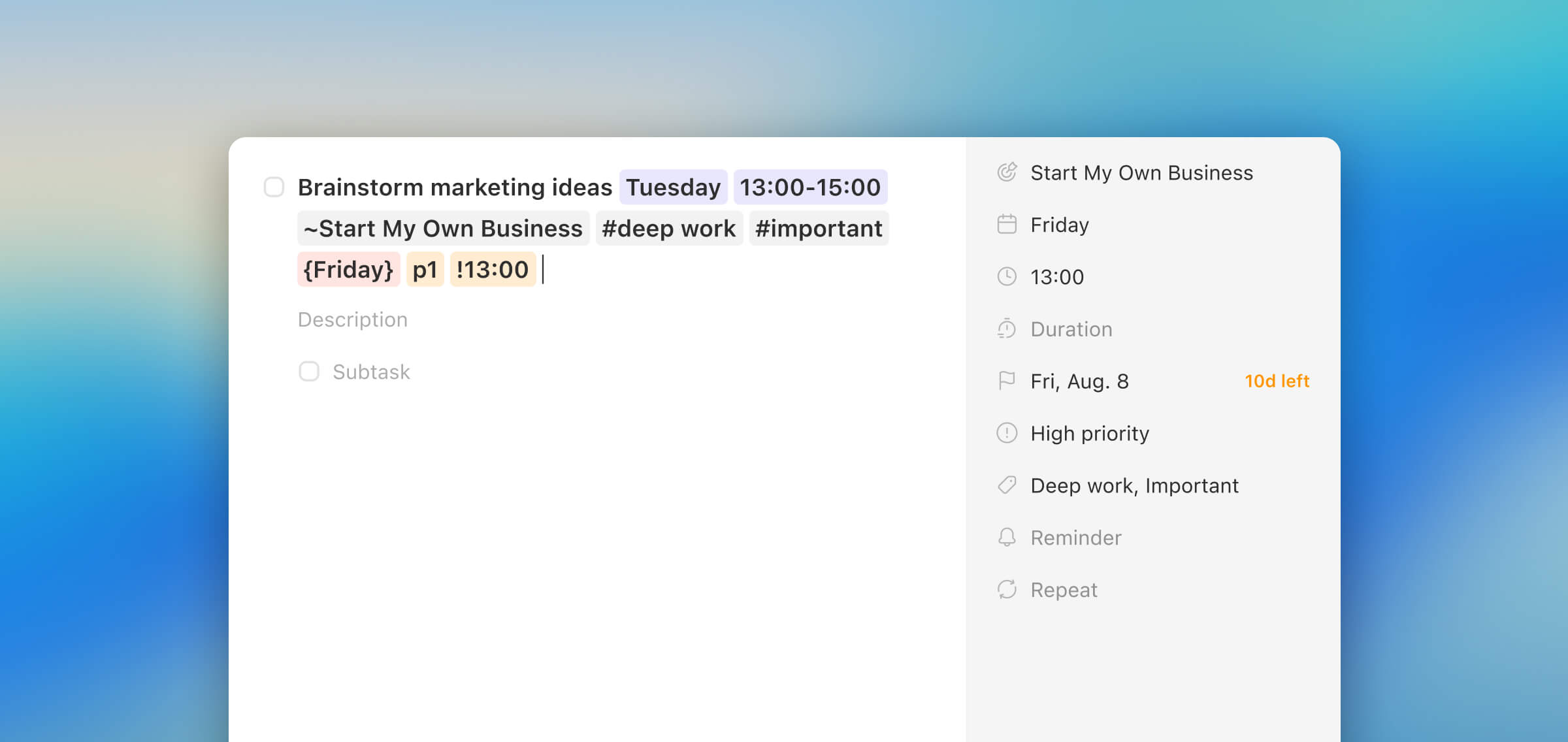
Task: Click the Duration timer icon
Action: 1007,329
